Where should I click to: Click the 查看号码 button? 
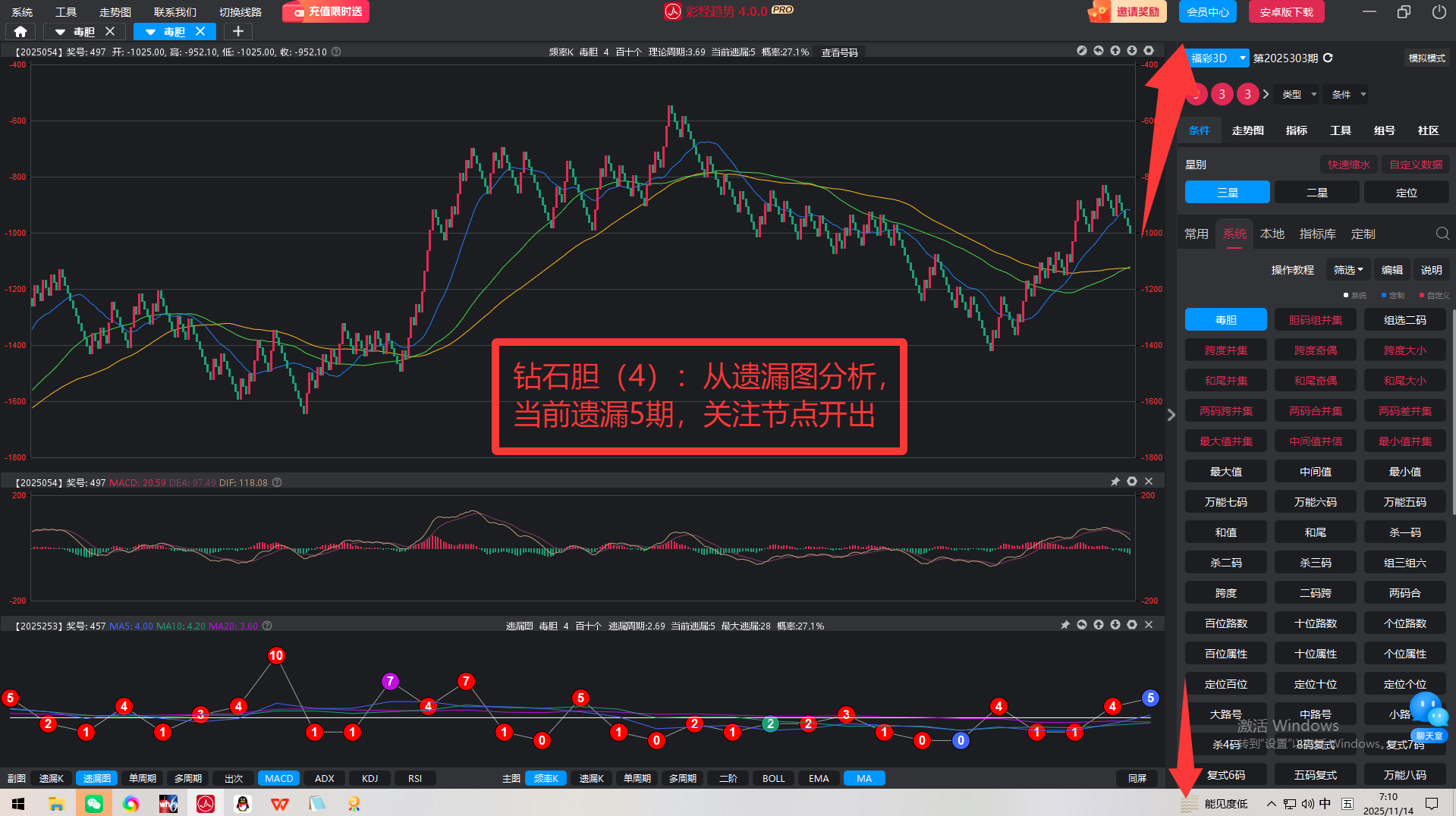point(839,52)
